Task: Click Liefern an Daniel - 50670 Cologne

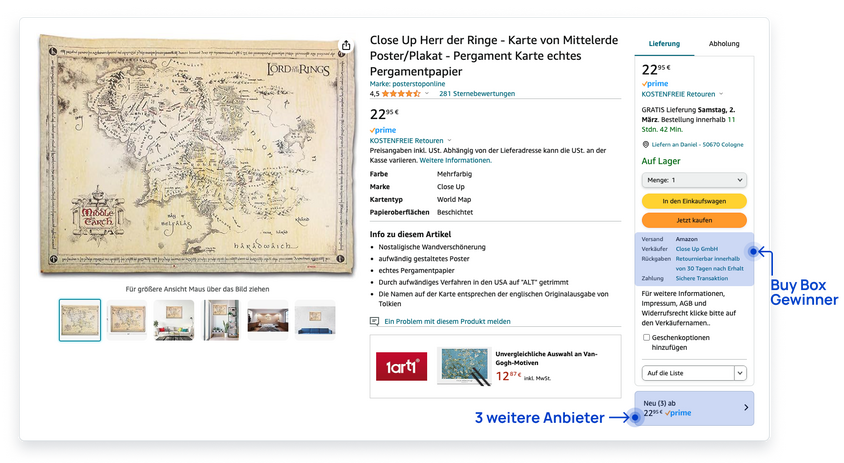Action: point(697,144)
